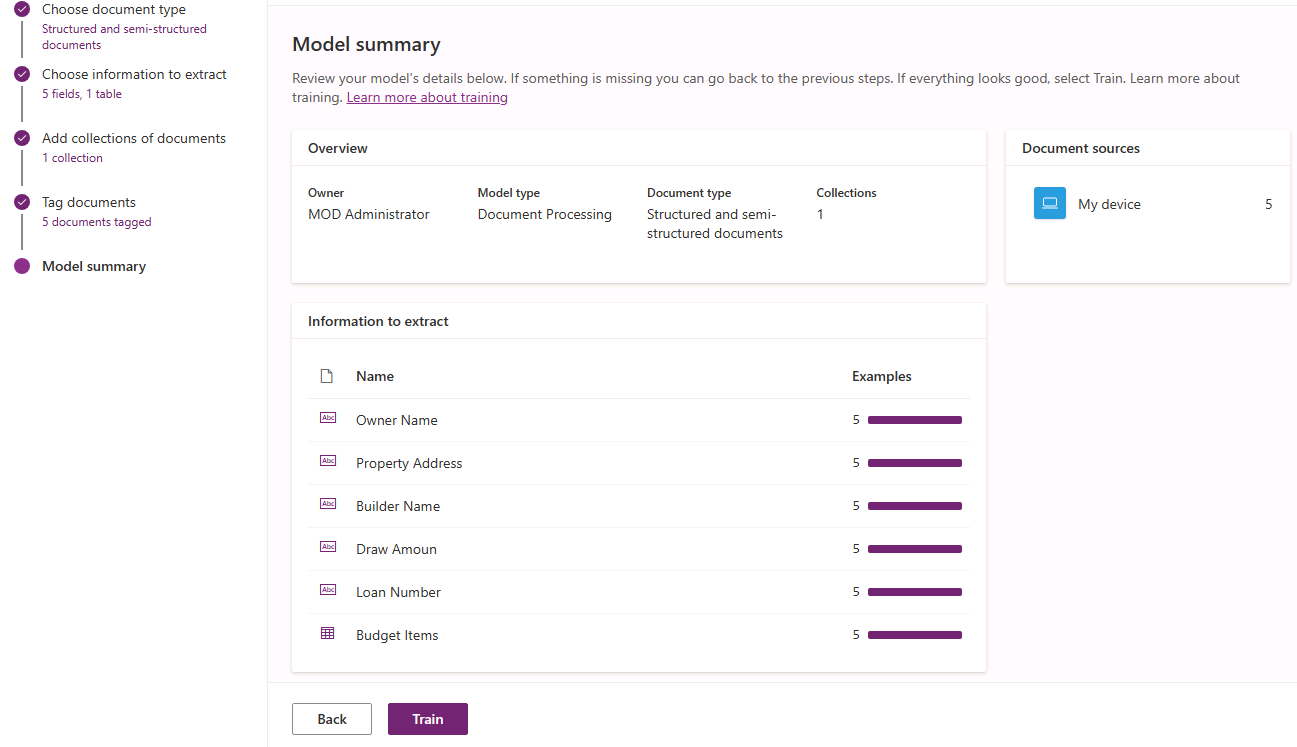The height and width of the screenshot is (747, 1297).
Task: Click the text icon next to Draw Amoun
Action: [327, 548]
